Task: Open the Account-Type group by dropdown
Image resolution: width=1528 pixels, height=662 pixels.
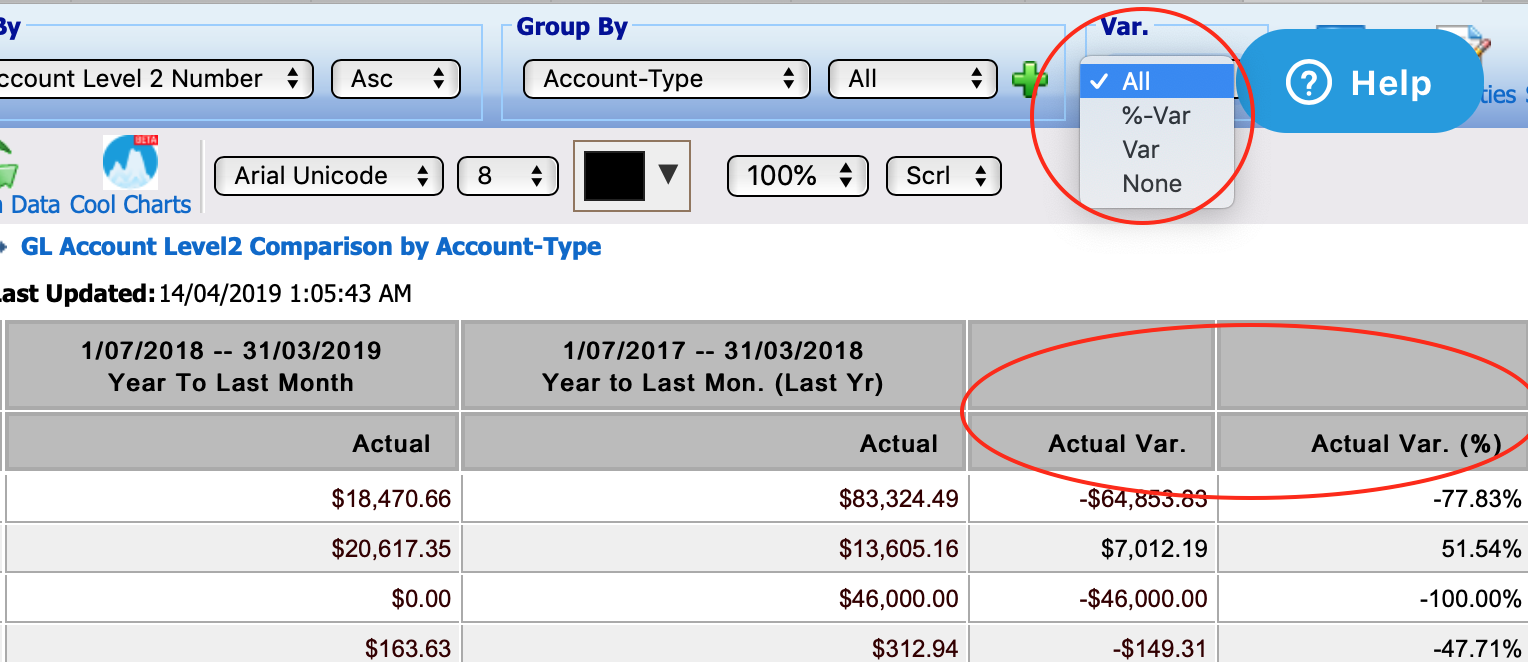Action: pos(666,79)
